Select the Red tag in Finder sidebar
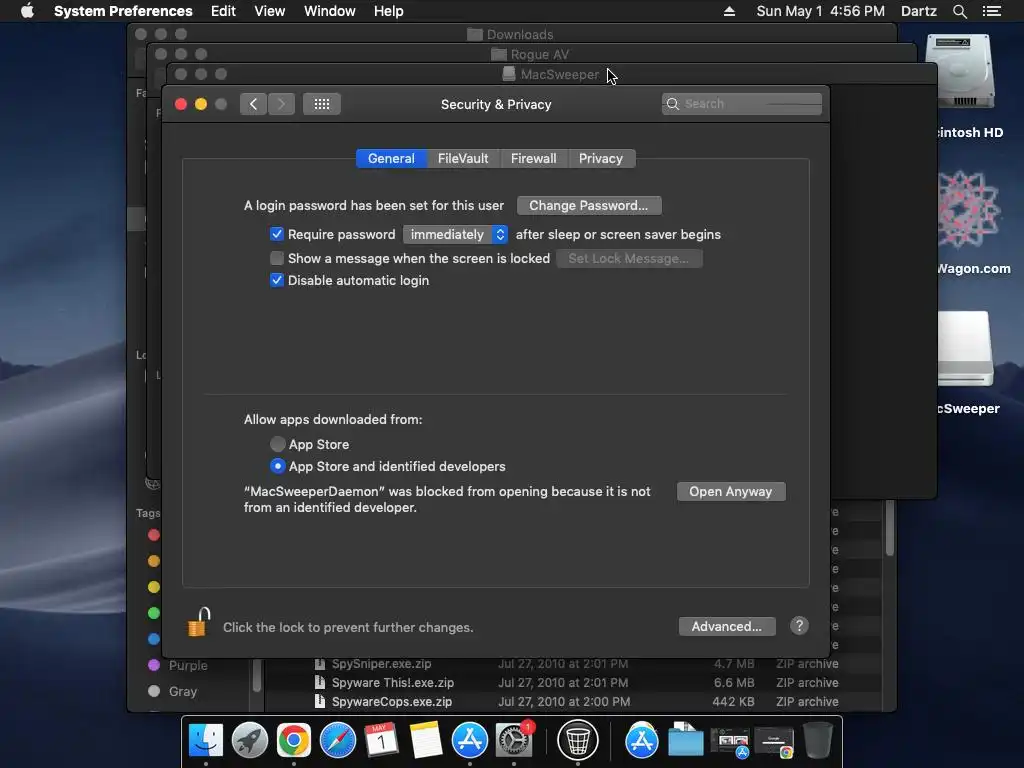 (153, 535)
